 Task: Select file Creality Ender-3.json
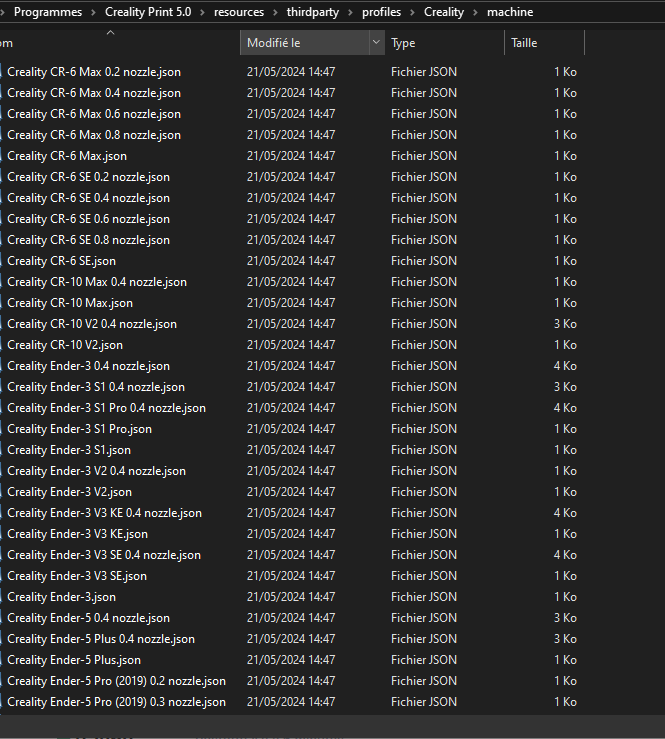pyautogui.click(x=61, y=597)
